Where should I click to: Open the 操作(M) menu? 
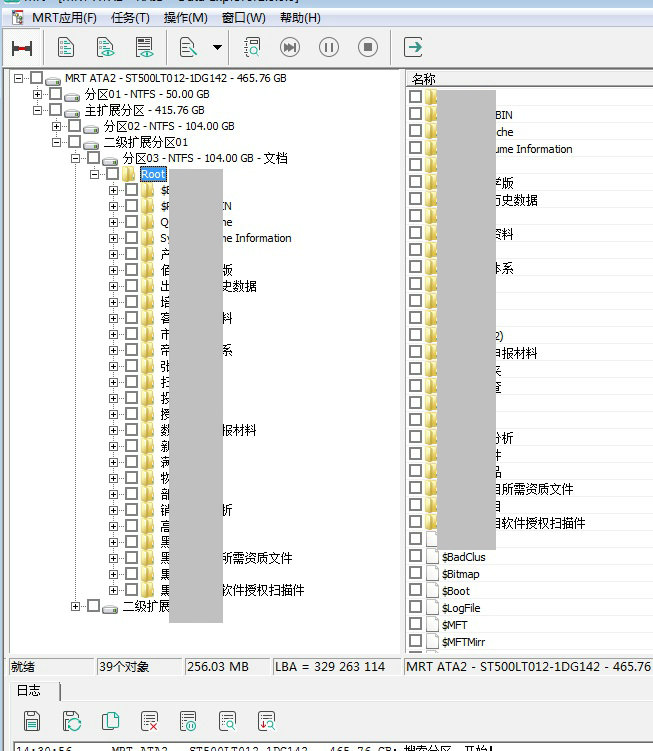click(185, 18)
